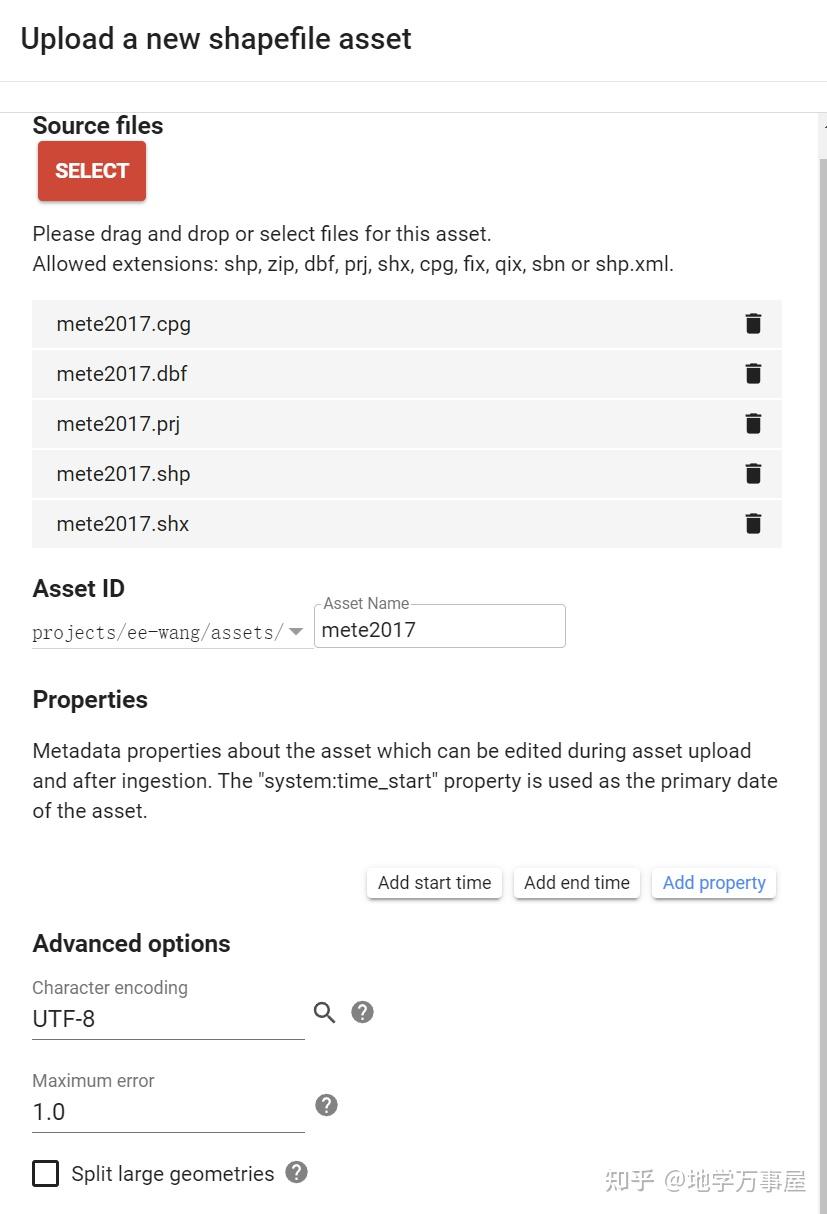This screenshot has height=1214, width=827.
Task: Focus the Asset Name text field
Action: coord(440,630)
